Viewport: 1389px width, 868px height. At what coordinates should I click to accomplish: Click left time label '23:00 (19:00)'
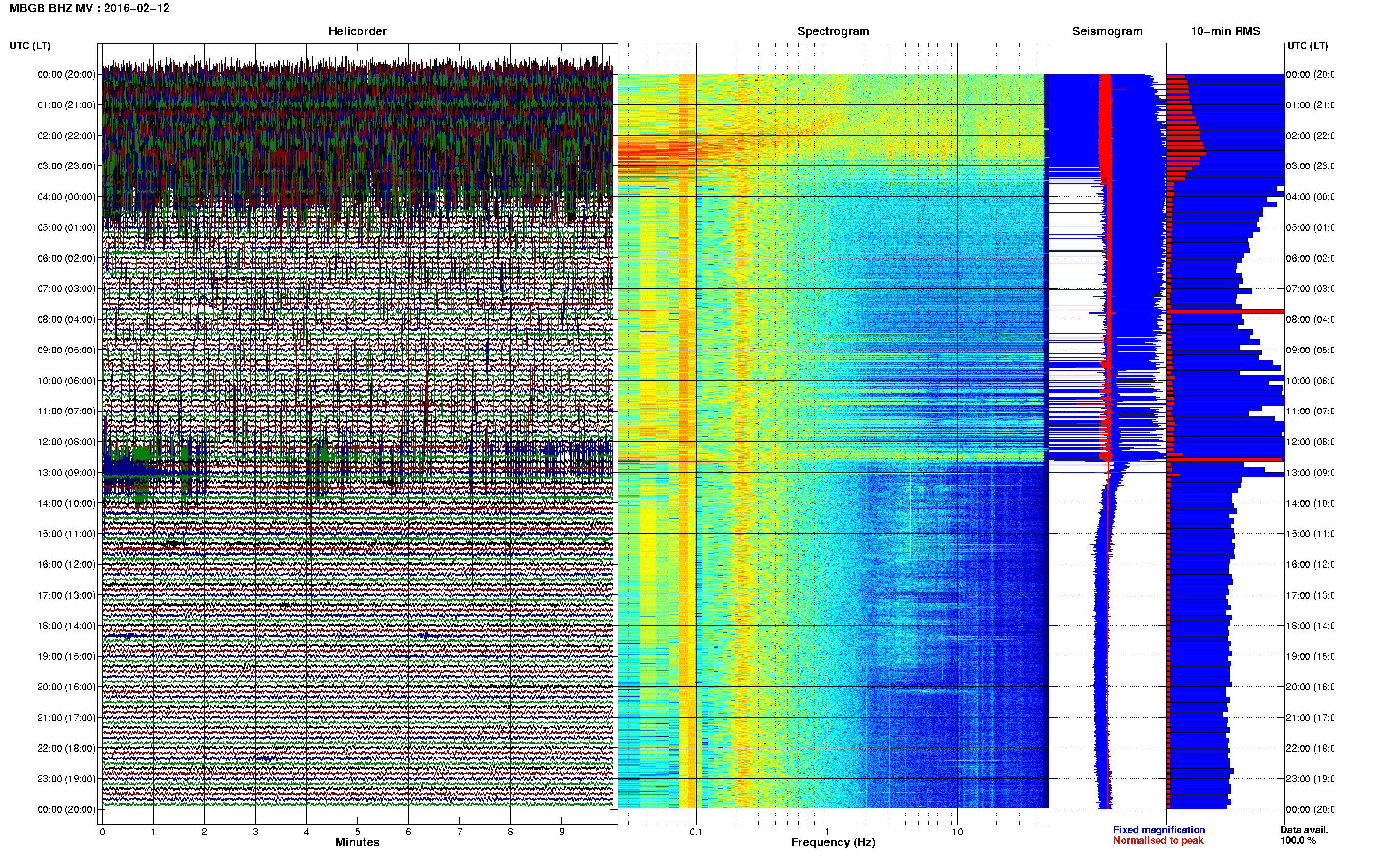point(66,779)
